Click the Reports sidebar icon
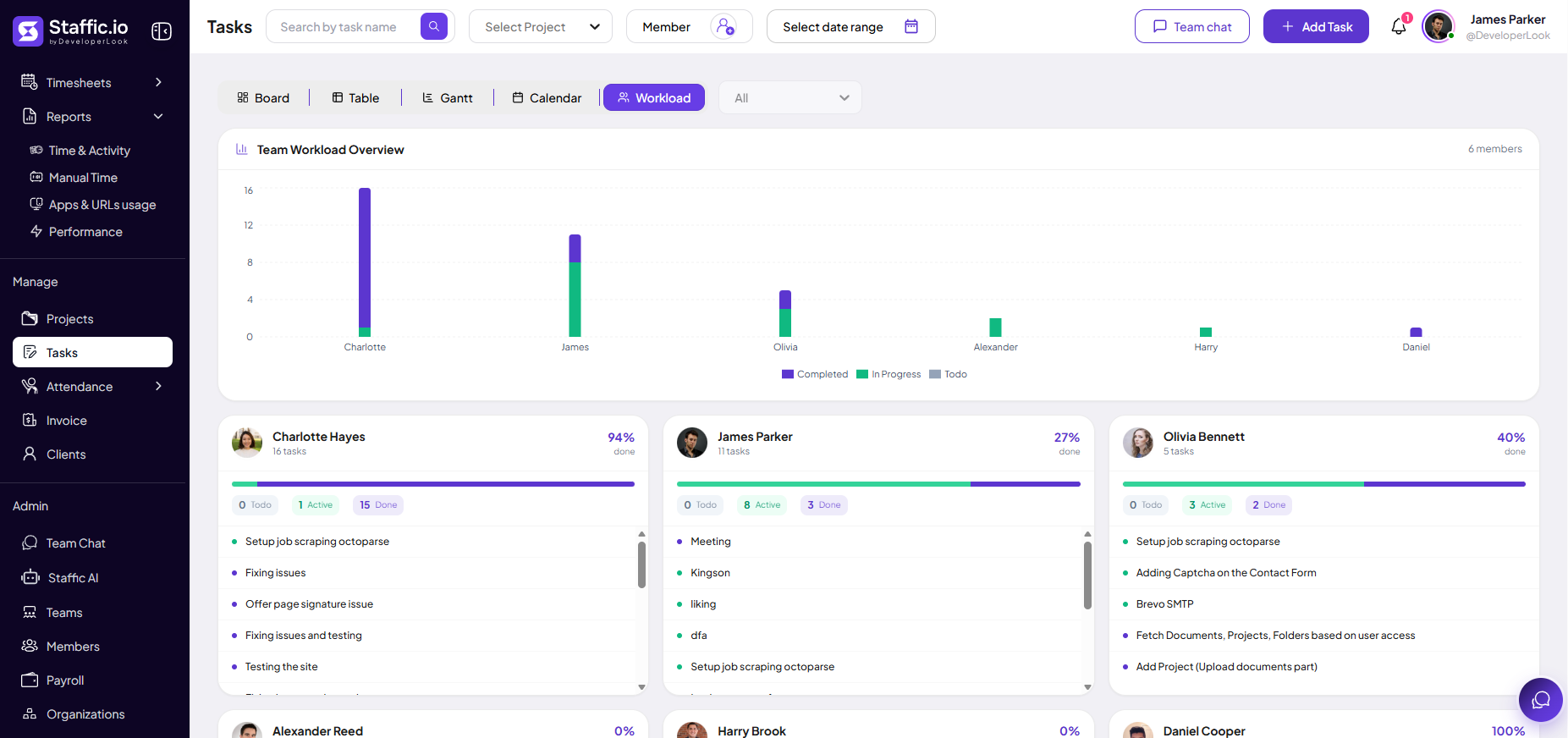Screen dimensions: 1568x738 [x=30, y=116]
